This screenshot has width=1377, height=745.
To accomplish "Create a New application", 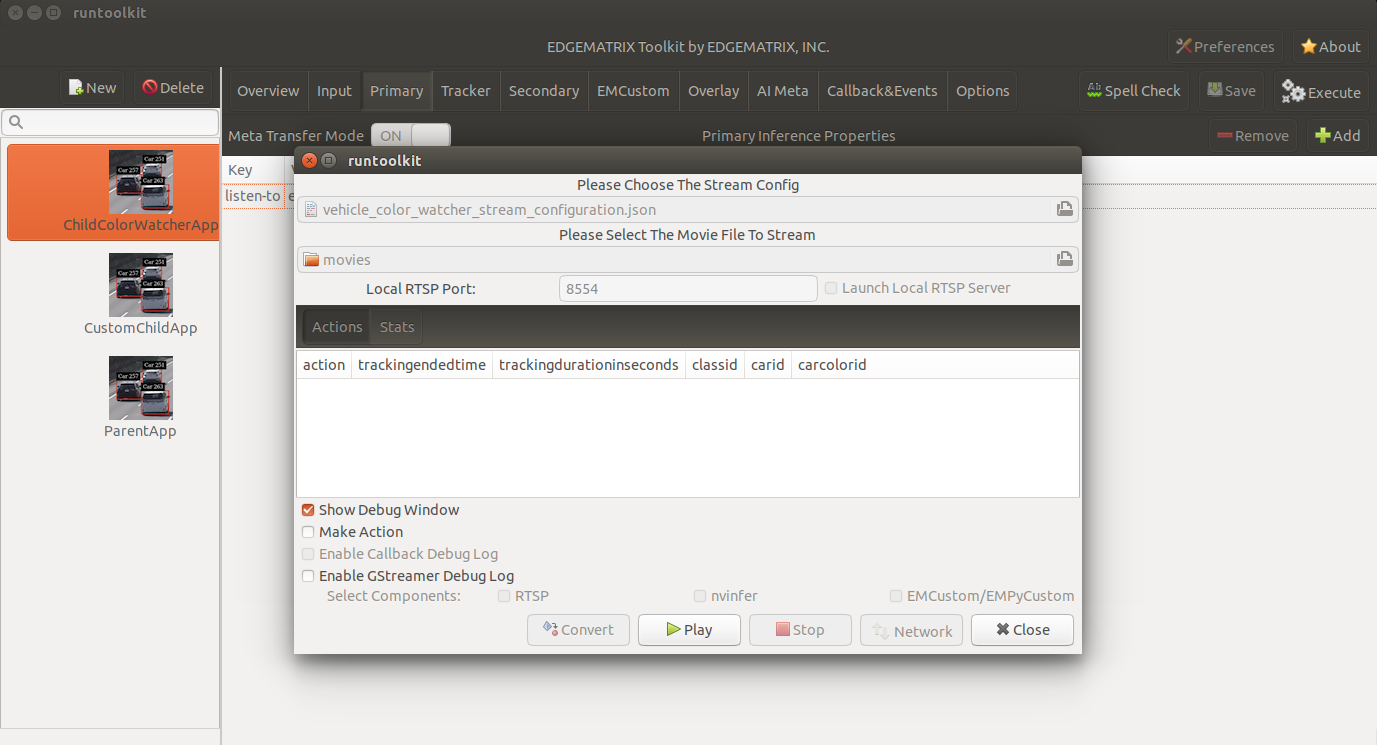I will tap(92, 88).
